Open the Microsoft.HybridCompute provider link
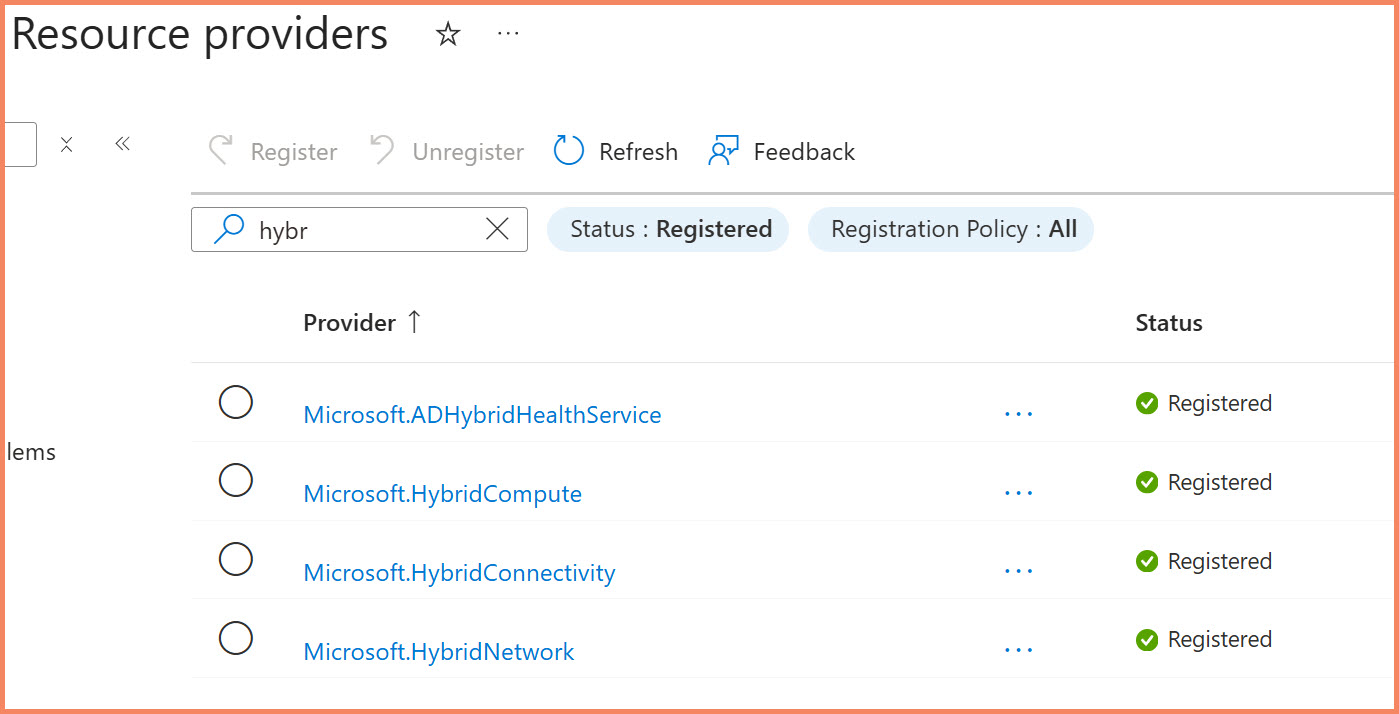Screen dimensions: 1399x714 click(442, 494)
